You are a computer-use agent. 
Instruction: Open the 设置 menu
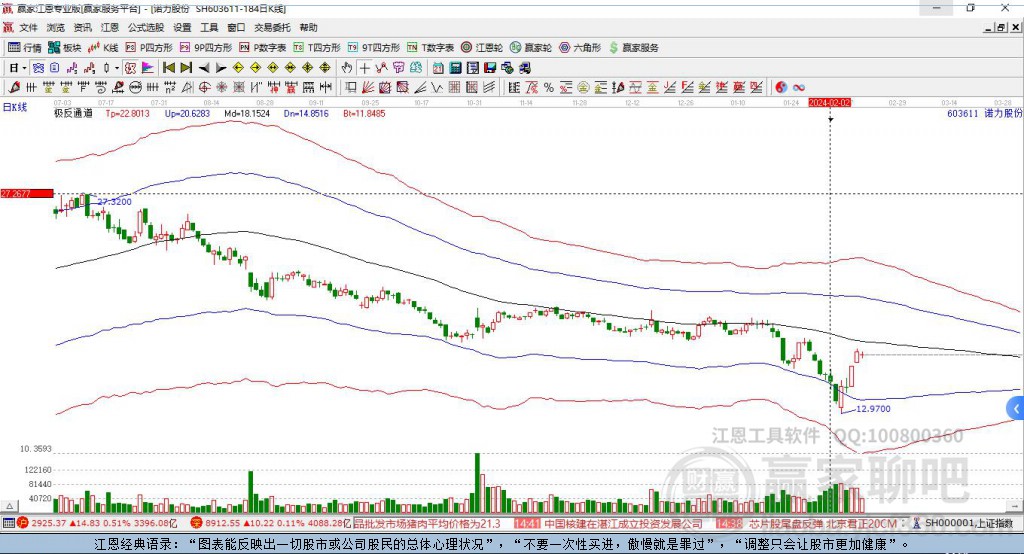(182, 27)
